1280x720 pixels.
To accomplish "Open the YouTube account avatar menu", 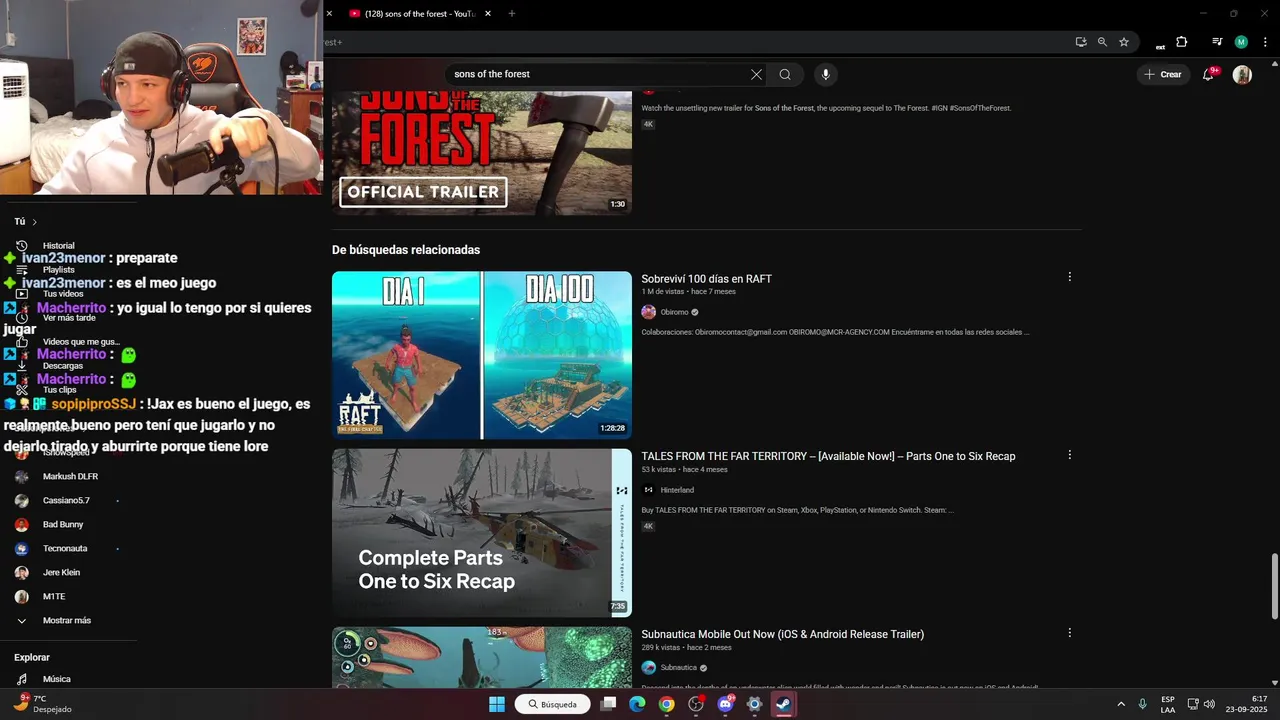I will pos(1242,74).
